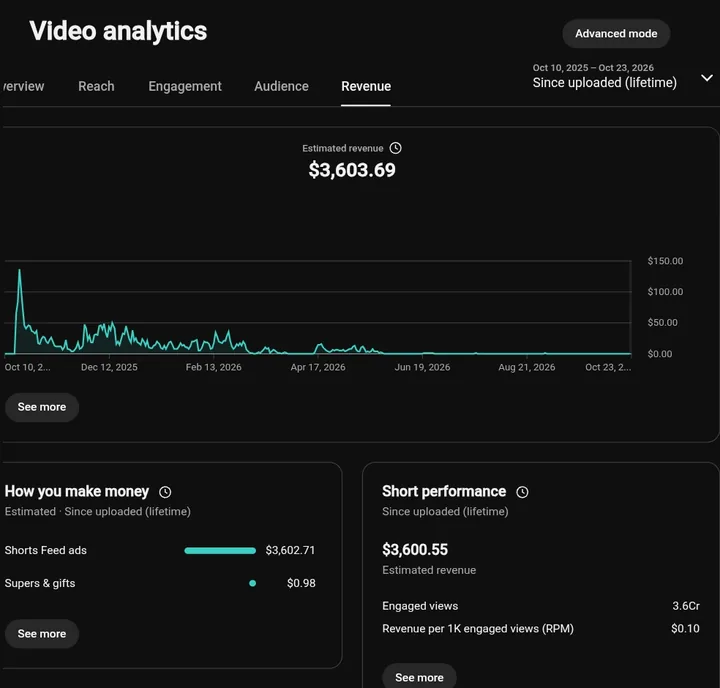This screenshot has width=720, height=688.
Task: Click the Advanced mode button
Action: tap(616, 34)
